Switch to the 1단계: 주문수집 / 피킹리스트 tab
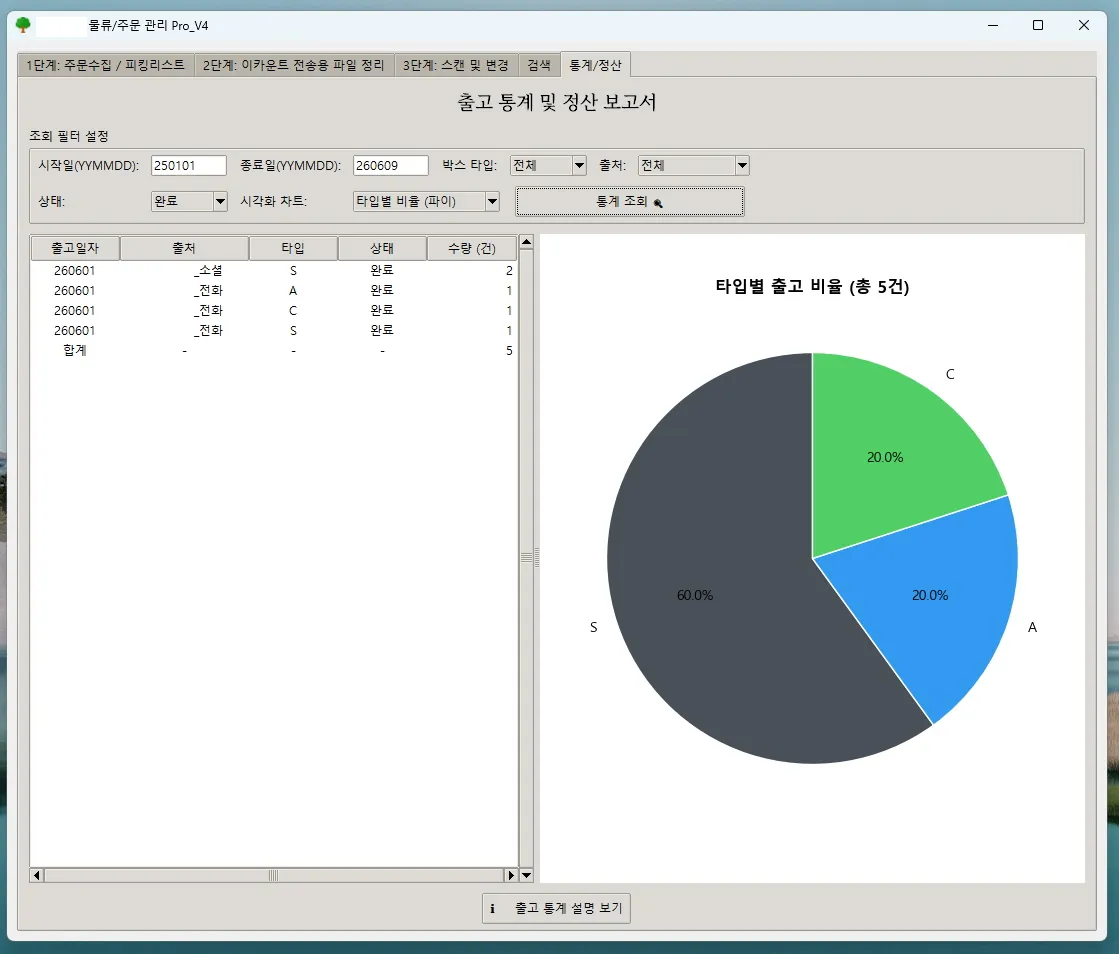 click(106, 66)
